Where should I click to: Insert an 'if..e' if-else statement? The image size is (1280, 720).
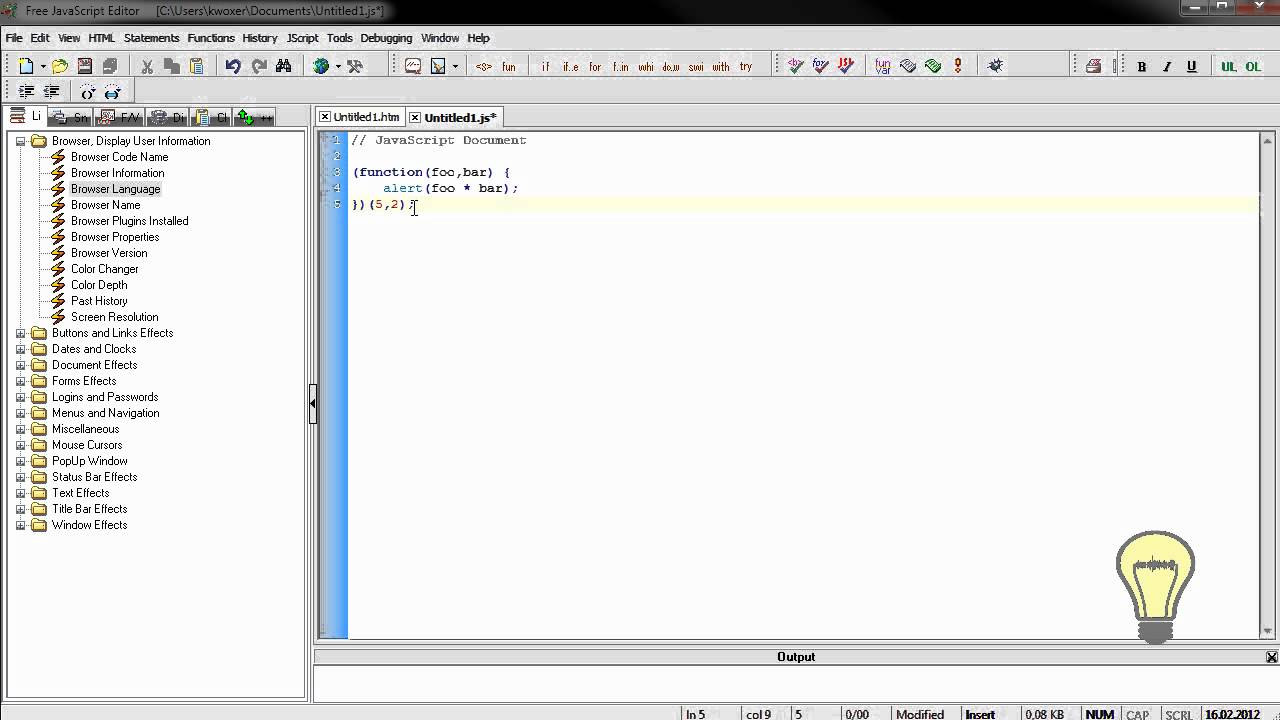[570, 67]
